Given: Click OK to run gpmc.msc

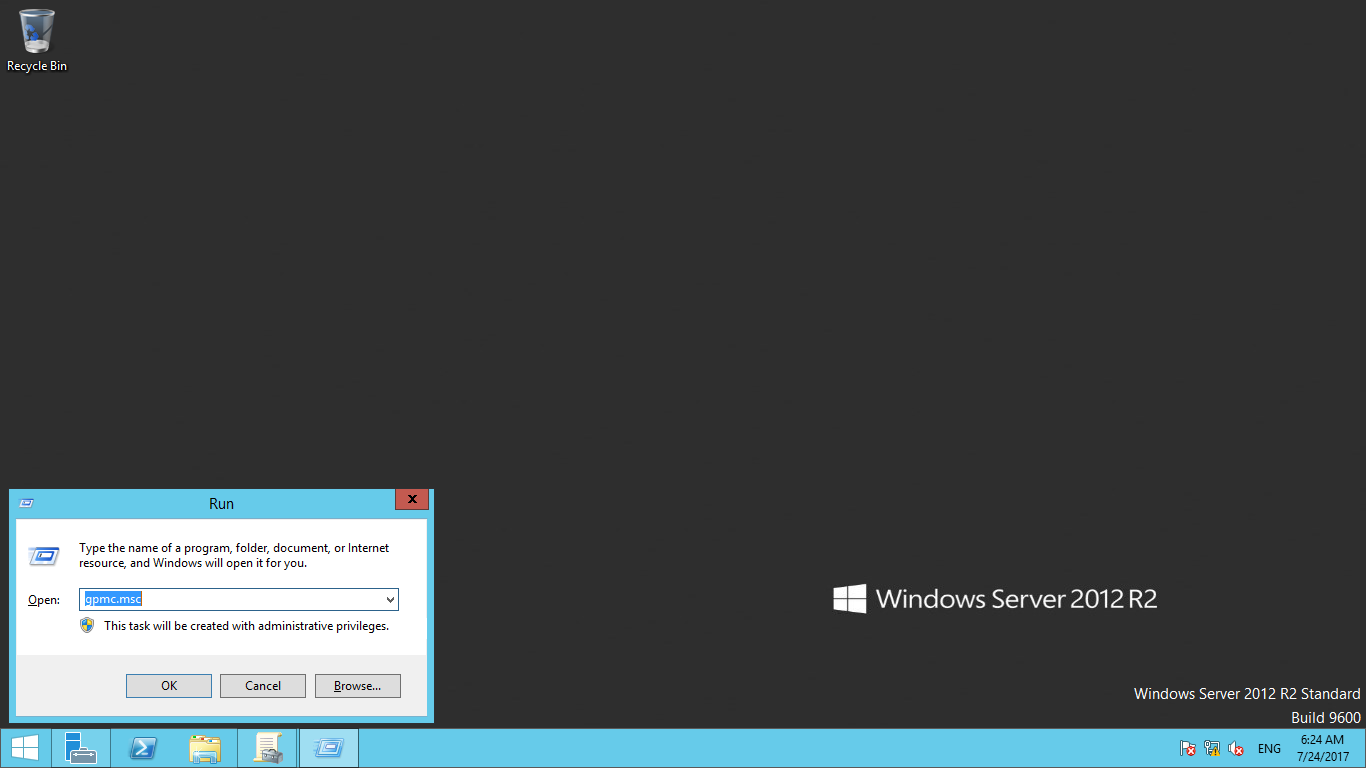Looking at the screenshot, I should (168, 685).
